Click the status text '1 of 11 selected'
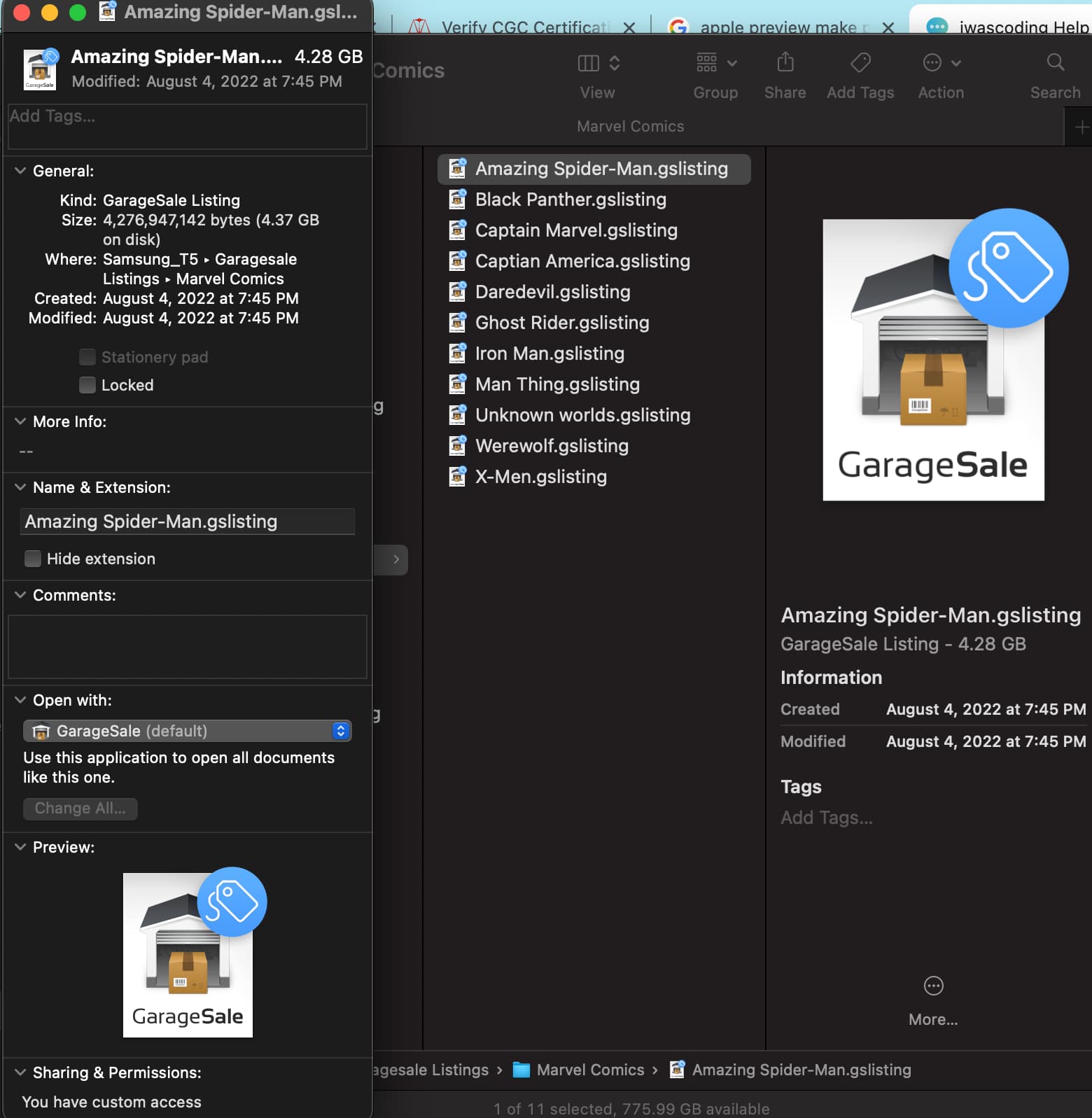The image size is (1092, 1118). pos(552,1109)
